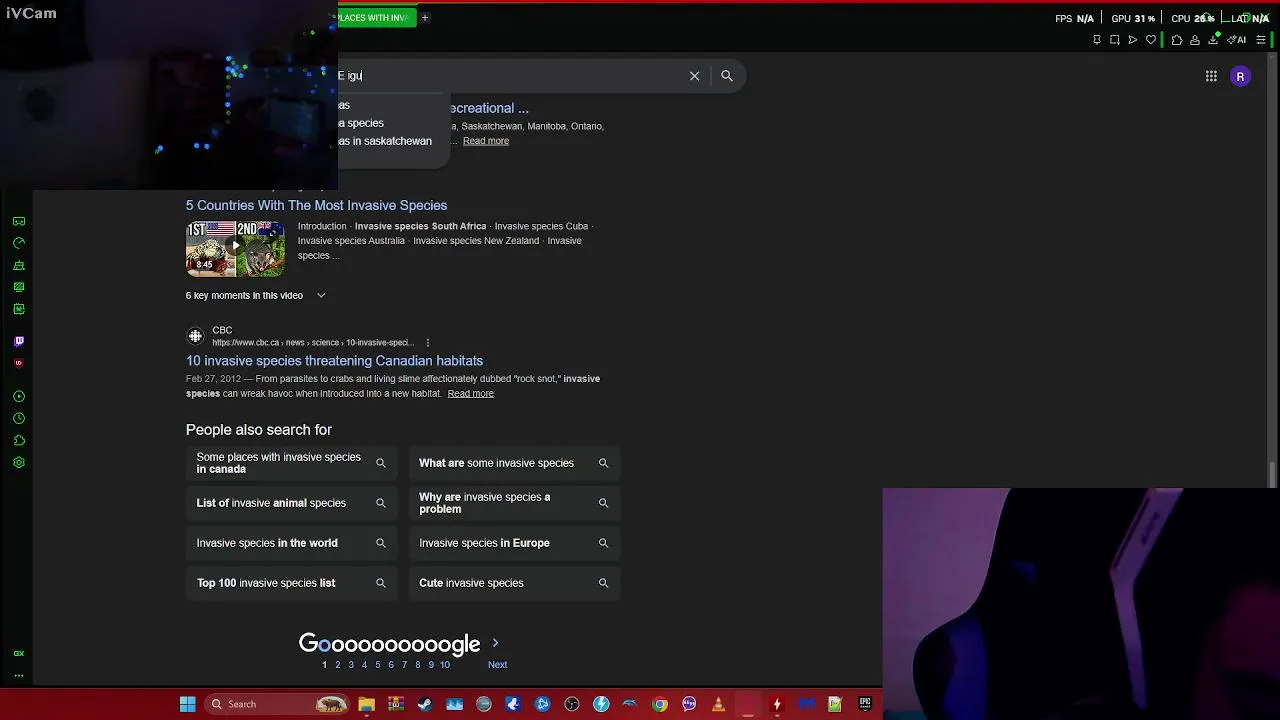
Task: Play the 8:45 invasive species video thumbnail
Action: pos(235,249)
